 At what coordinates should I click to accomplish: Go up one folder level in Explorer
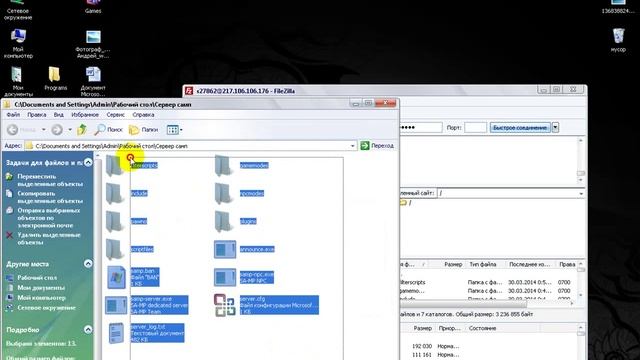point(82,130)
